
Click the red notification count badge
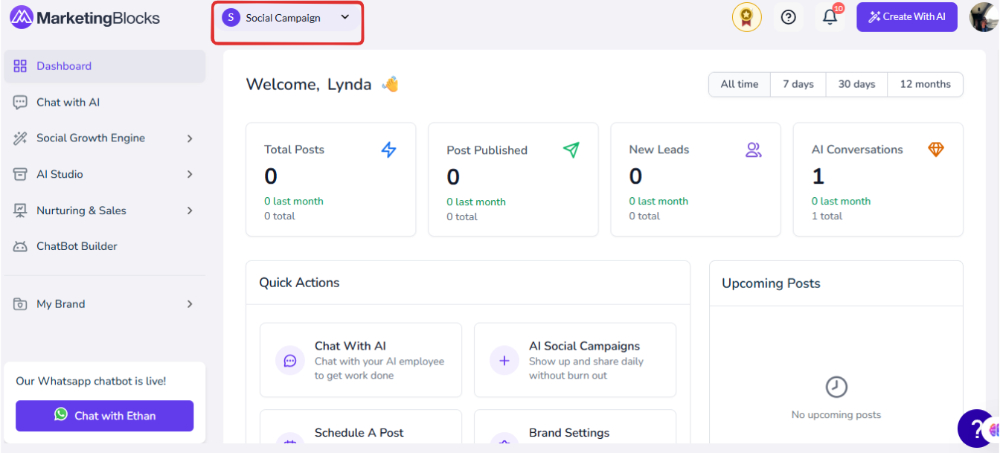(839, 8)
